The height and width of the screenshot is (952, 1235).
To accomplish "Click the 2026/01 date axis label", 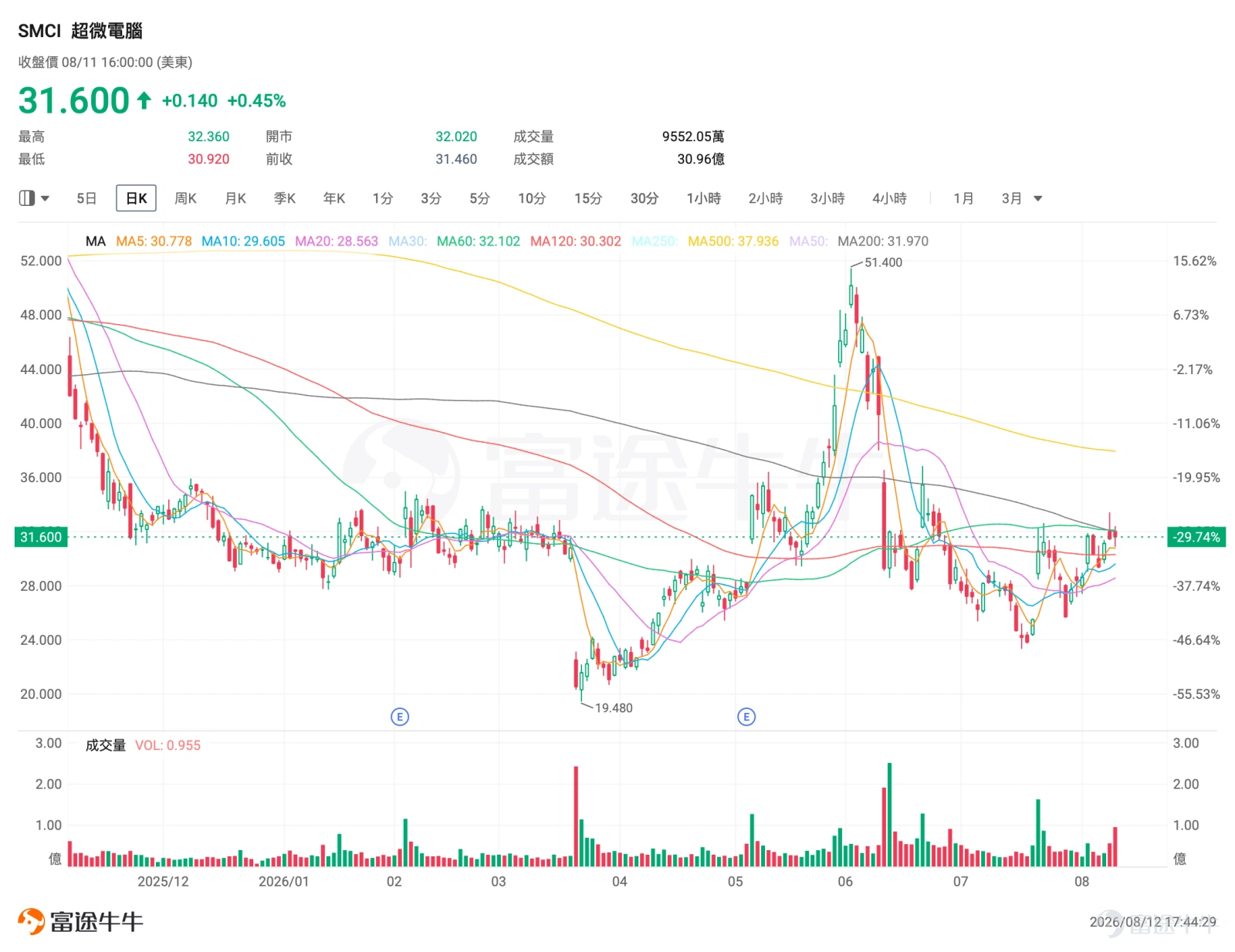I will click(283, 881).
